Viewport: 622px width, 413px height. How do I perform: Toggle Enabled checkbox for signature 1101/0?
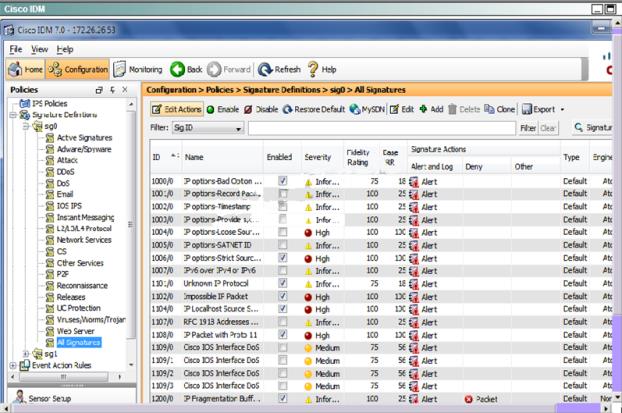pos(282,283)
